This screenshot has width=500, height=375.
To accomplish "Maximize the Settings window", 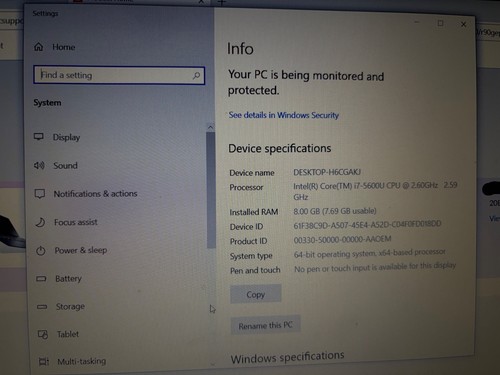I will (x=440, y=23).
